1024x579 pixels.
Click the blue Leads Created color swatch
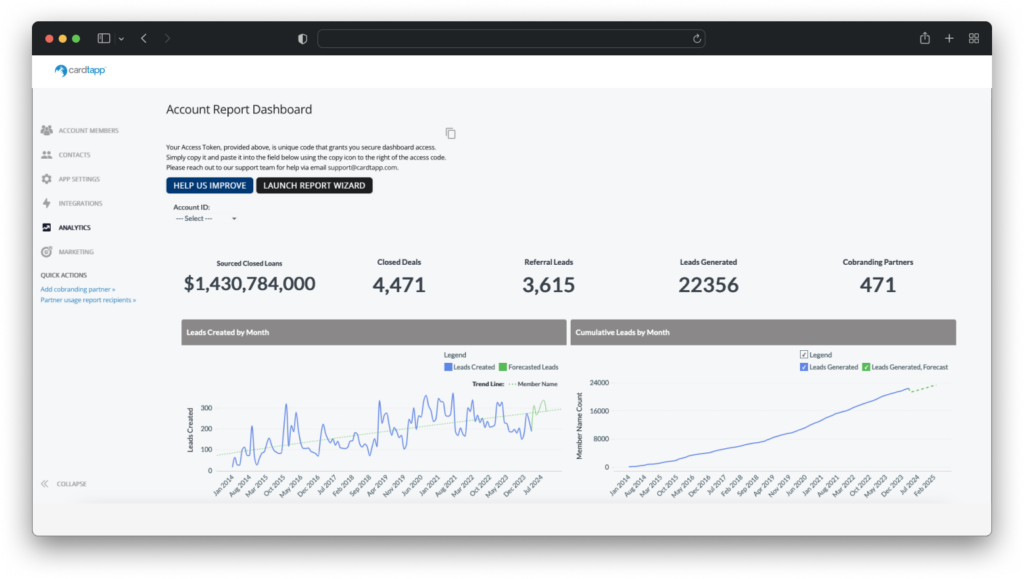pyautogui.click(x=447, y=366)
